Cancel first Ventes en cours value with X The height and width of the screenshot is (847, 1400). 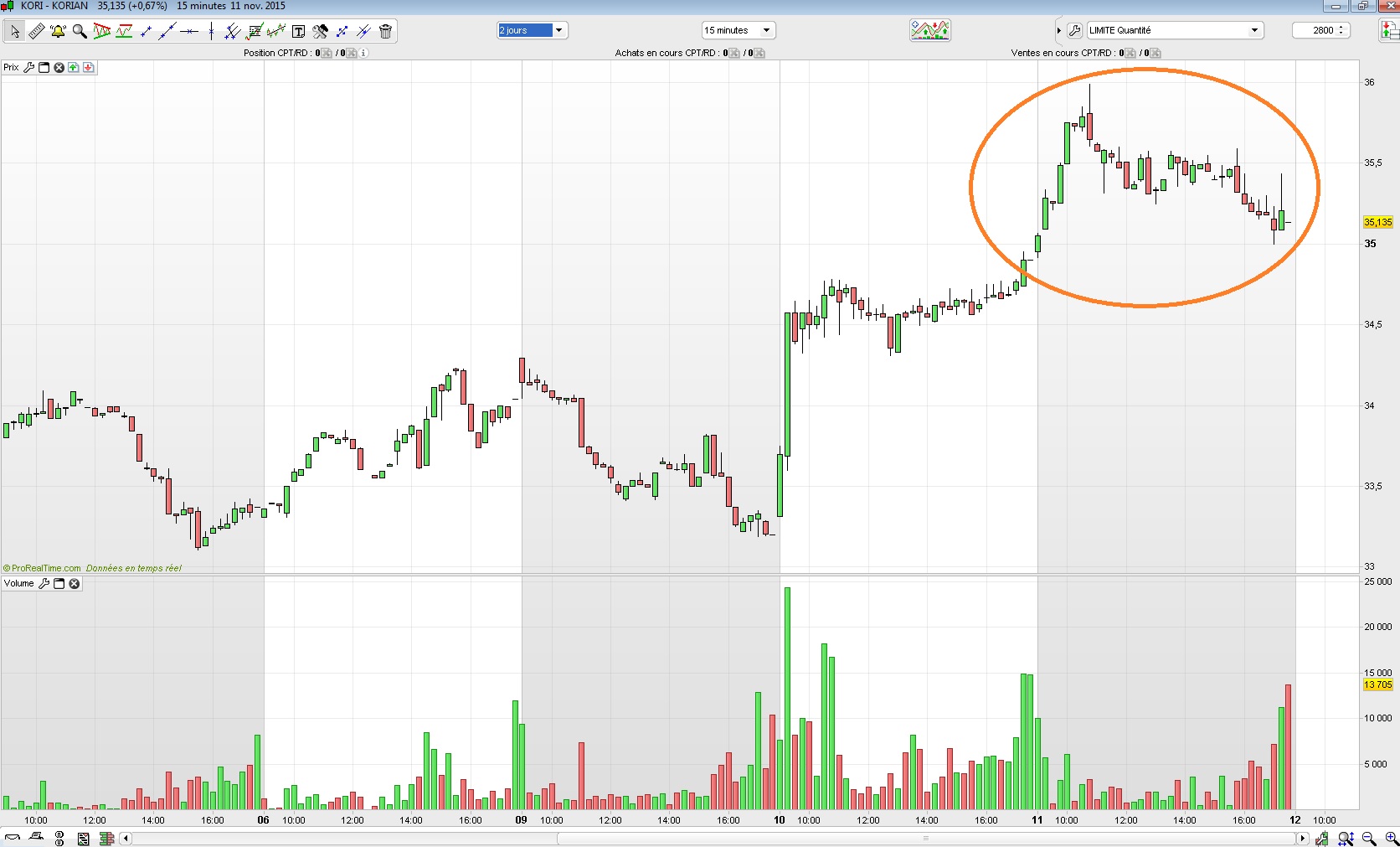pos(1130,53)
